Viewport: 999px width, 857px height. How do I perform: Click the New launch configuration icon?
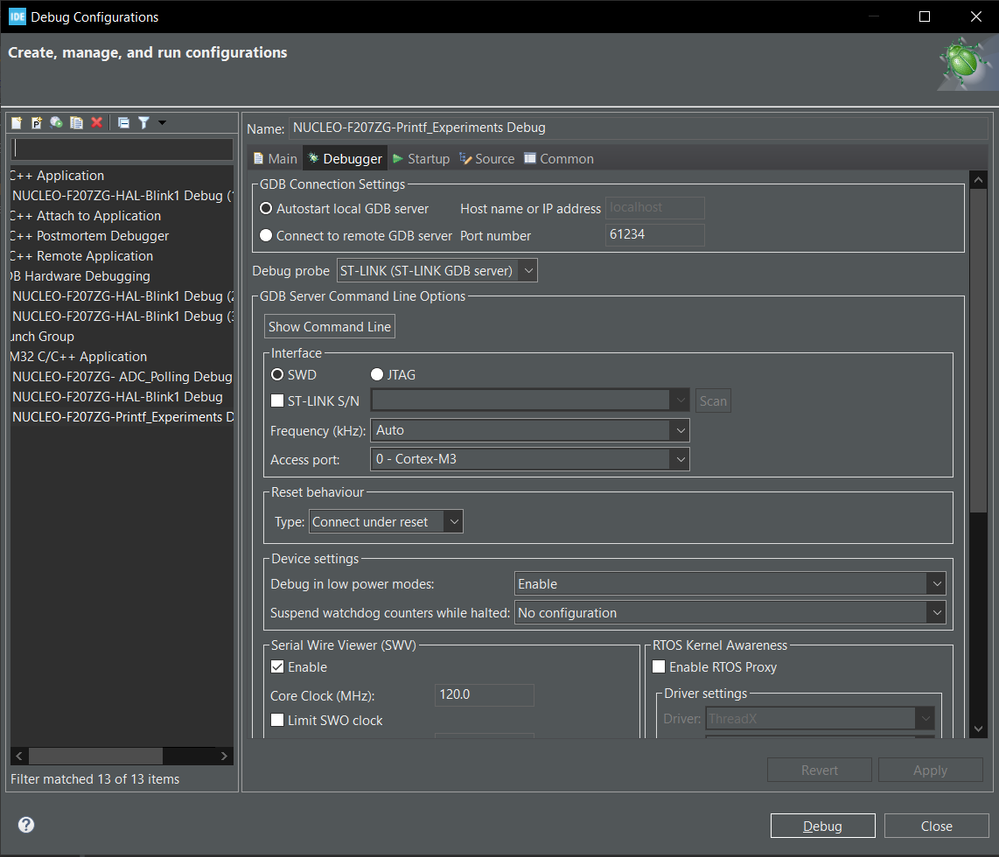coord(17,123)
